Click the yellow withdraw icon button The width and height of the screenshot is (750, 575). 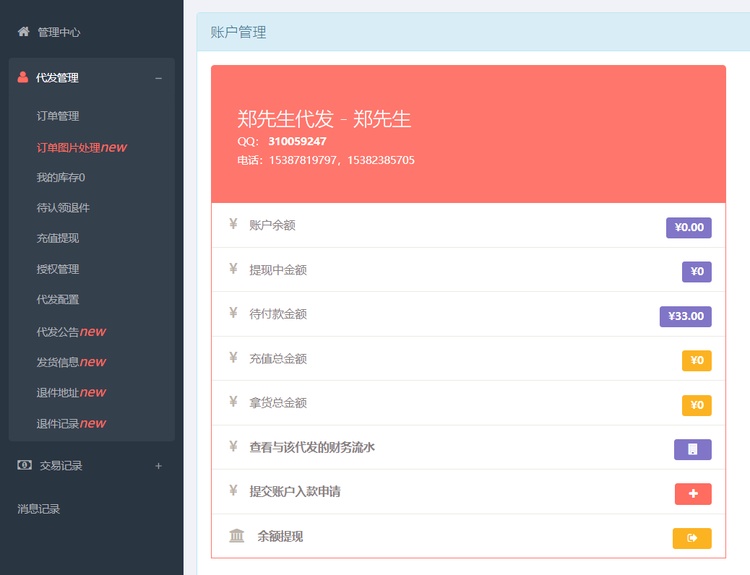pos(692,539)
